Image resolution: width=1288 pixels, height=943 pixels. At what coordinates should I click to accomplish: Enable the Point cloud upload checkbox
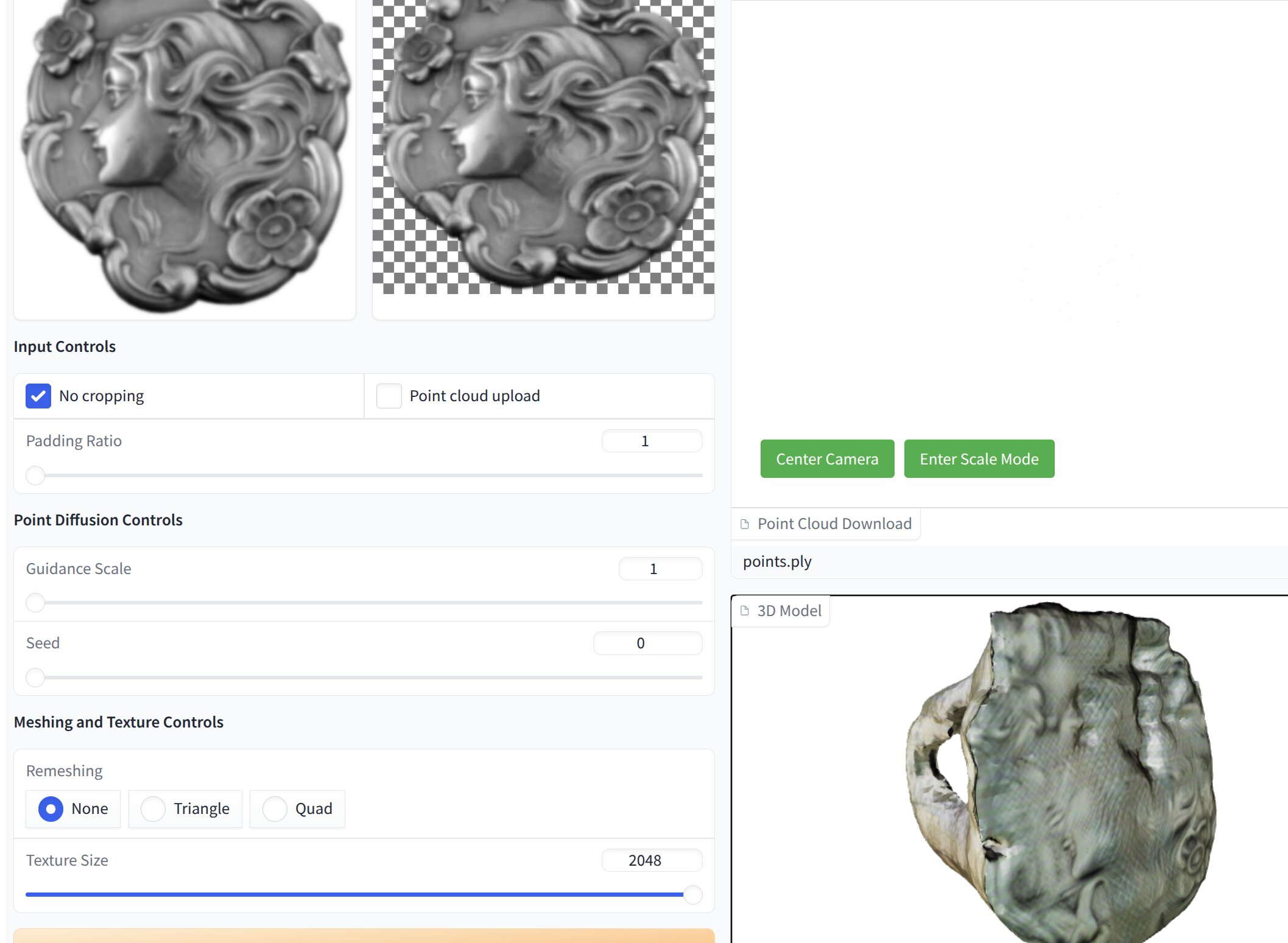tap(389, 396)
